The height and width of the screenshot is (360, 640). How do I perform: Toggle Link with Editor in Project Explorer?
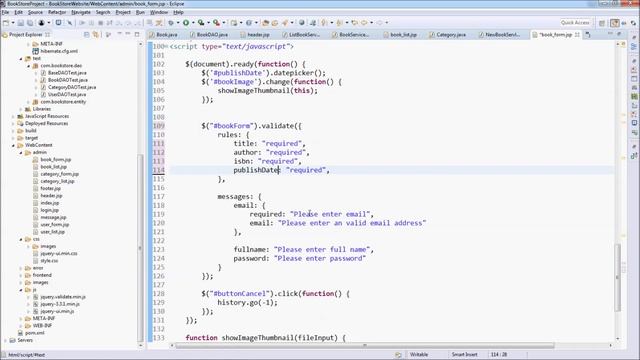click(96, 35)
